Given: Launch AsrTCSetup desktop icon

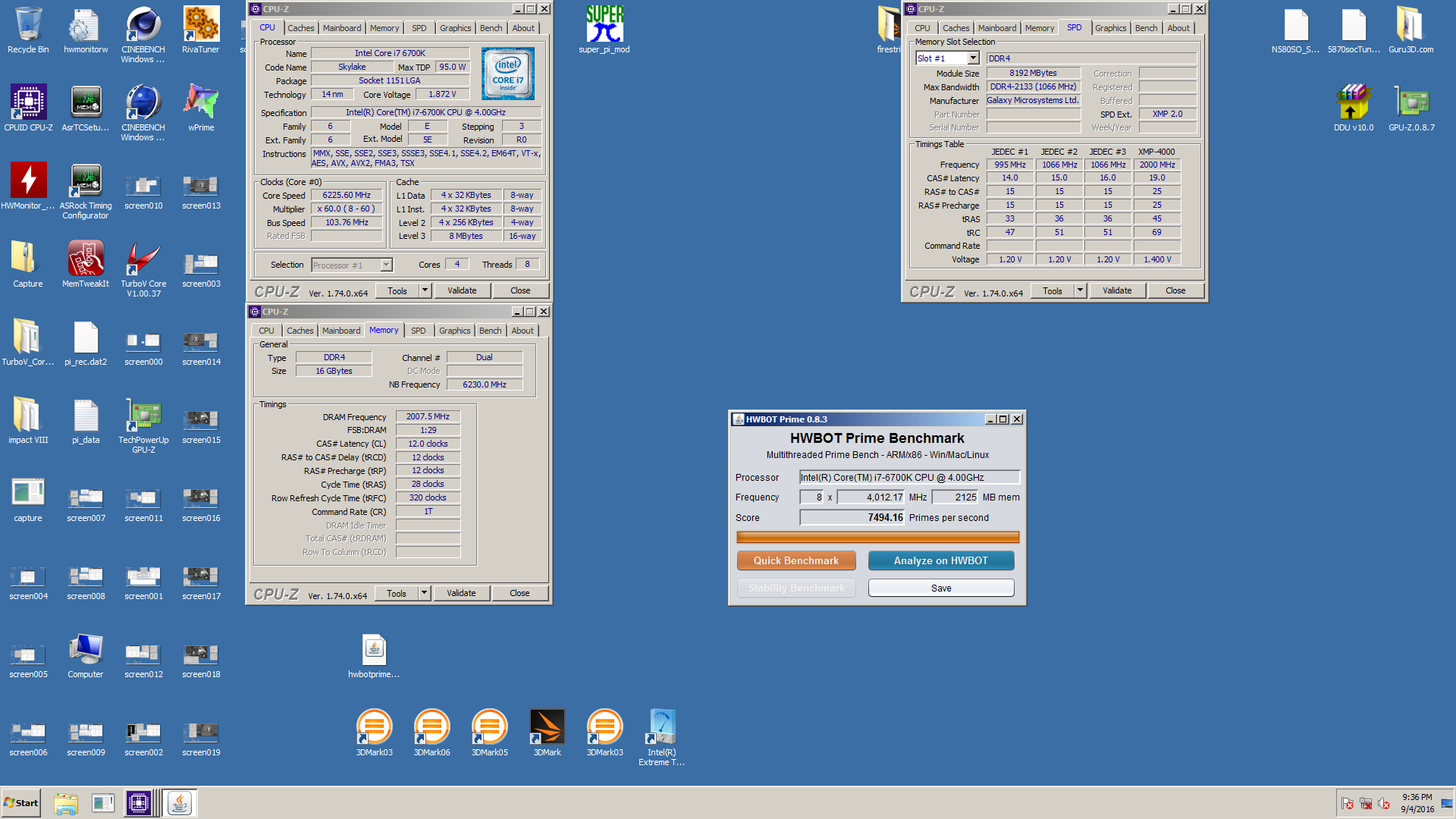Looking at the screenshot, I should coord(86,108).
